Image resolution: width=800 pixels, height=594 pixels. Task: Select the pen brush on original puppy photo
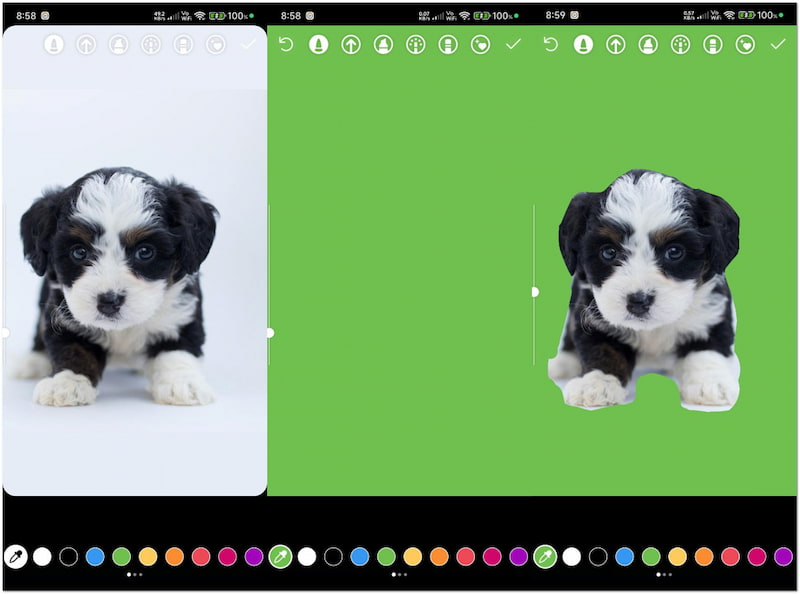tap(54, 45)
